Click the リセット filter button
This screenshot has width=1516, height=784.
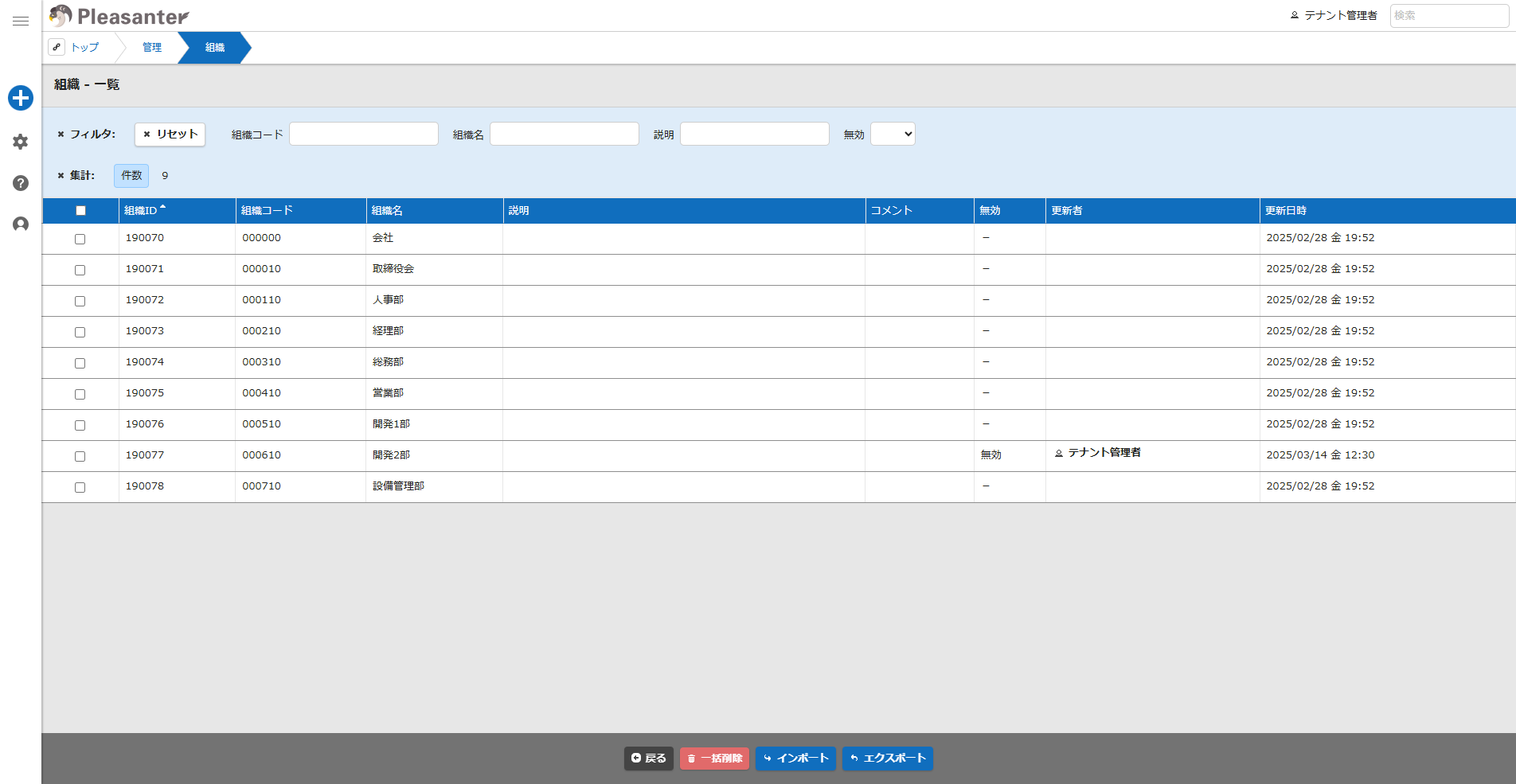170,135
